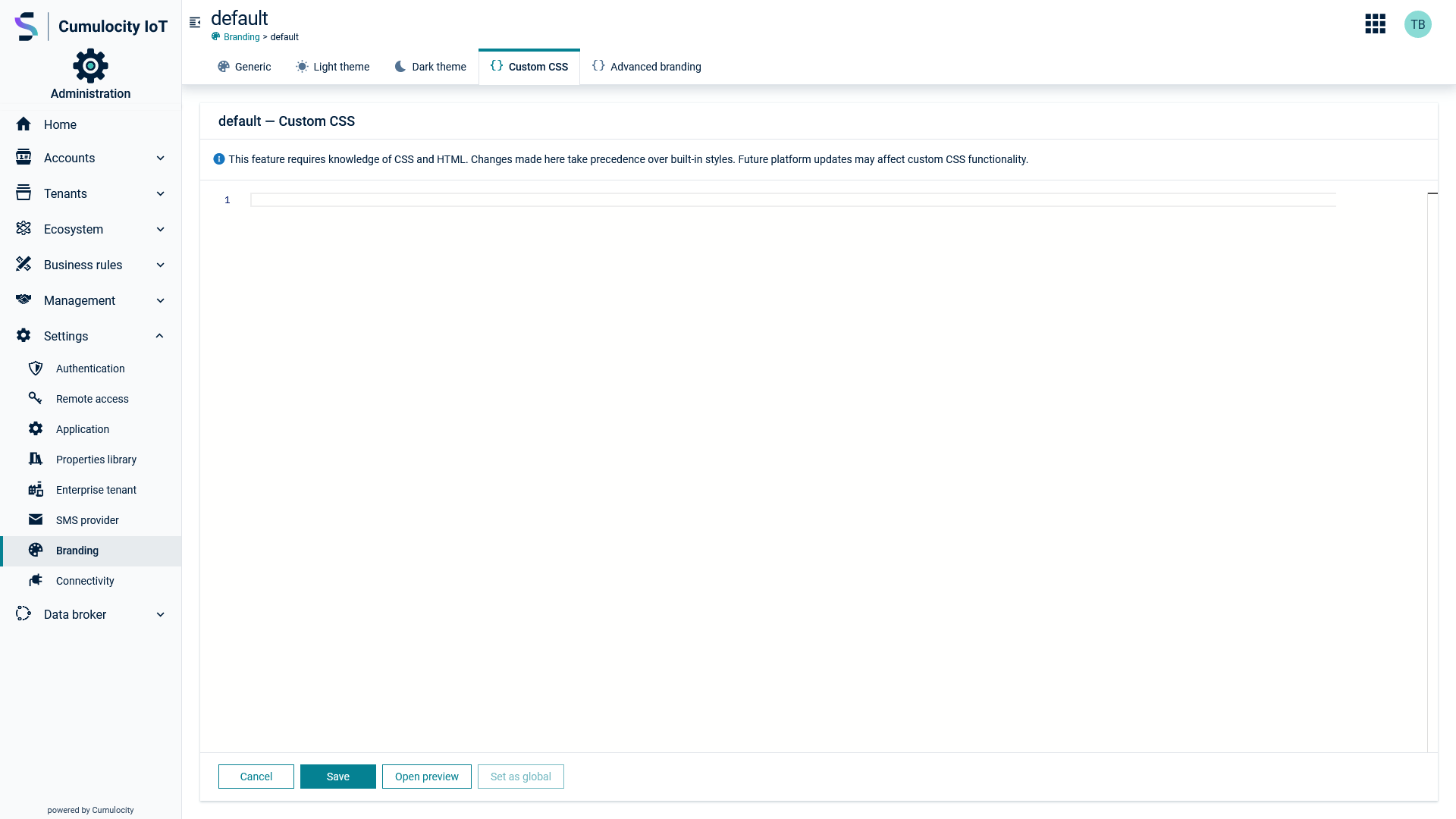Click the info icon beside CSS notice
Image resolution: width=1456 pixels, height=819 pixels.
pyautogui.click(x=219, y=159)
